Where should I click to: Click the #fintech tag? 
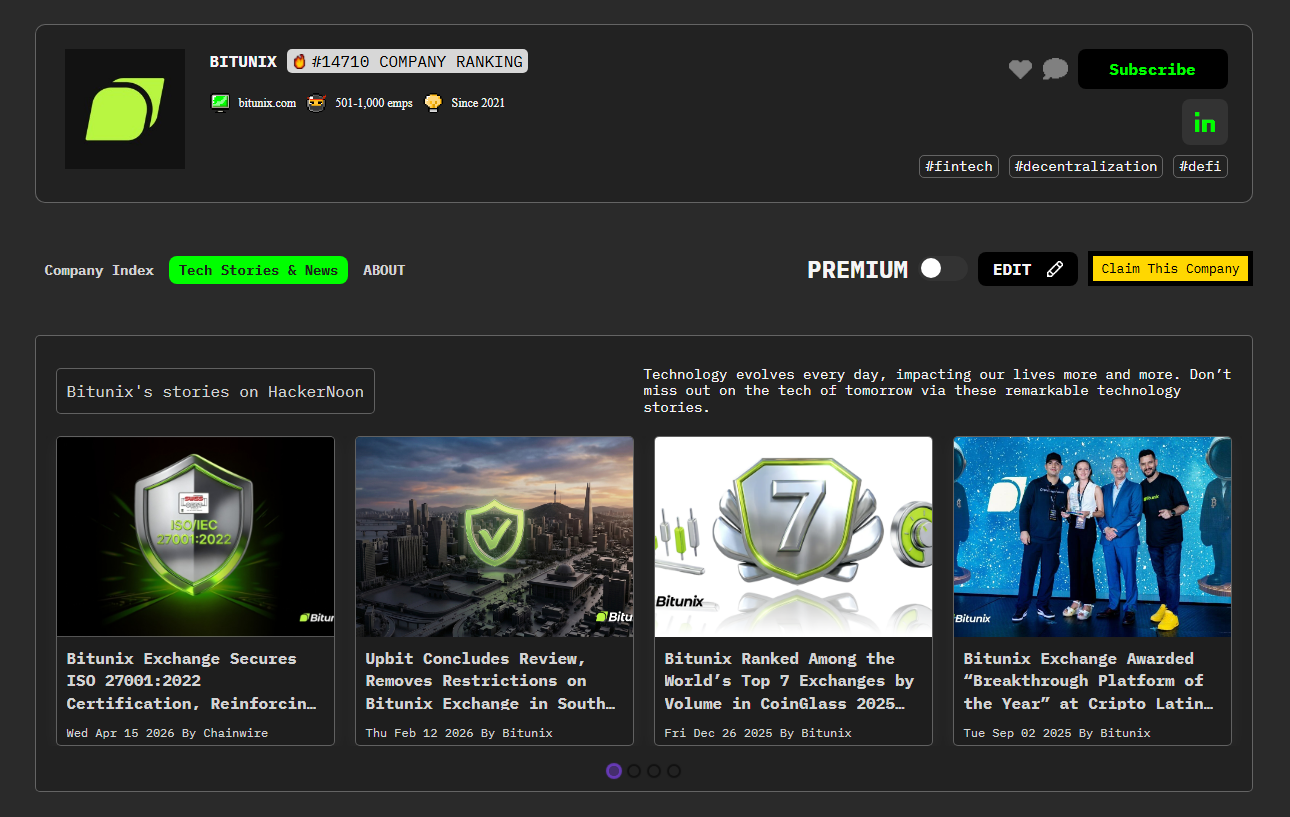(x=958, y=167)
